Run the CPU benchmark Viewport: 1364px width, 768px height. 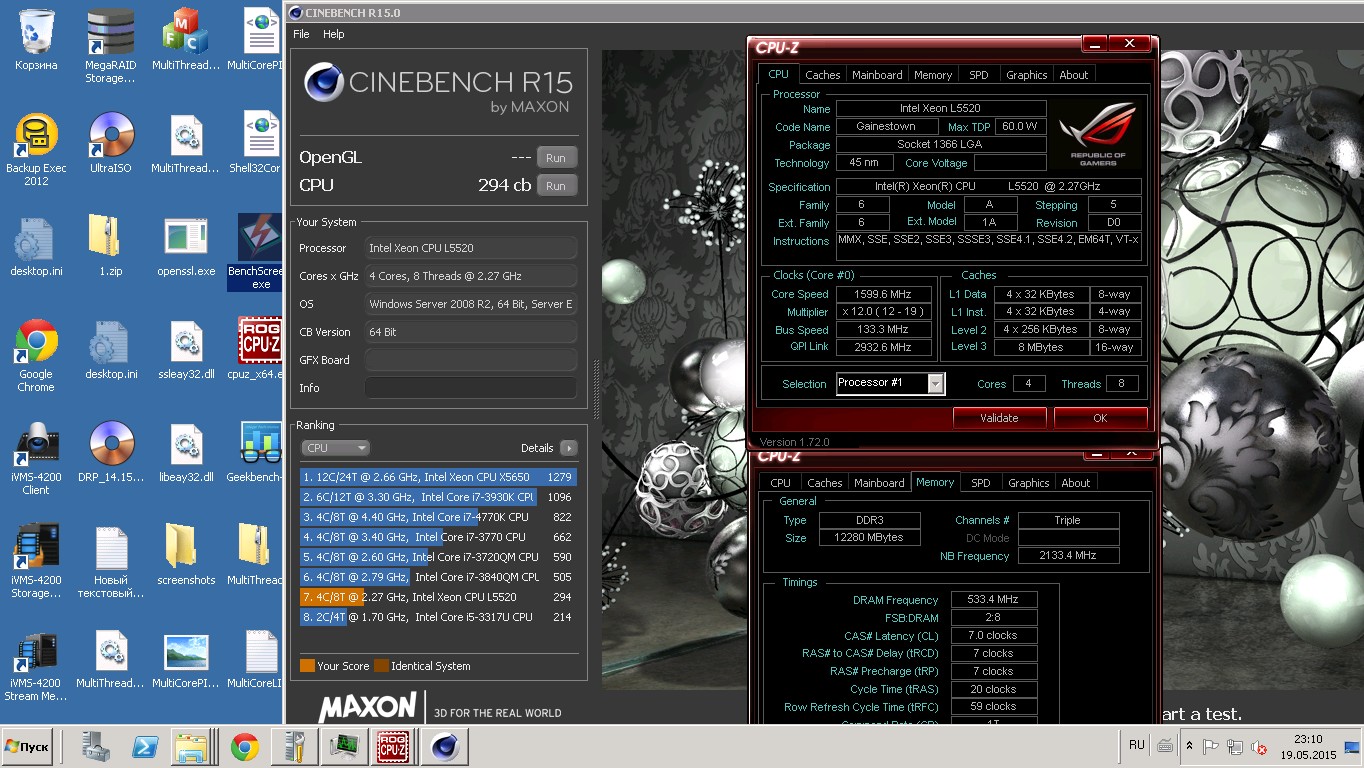pos(556,186)
